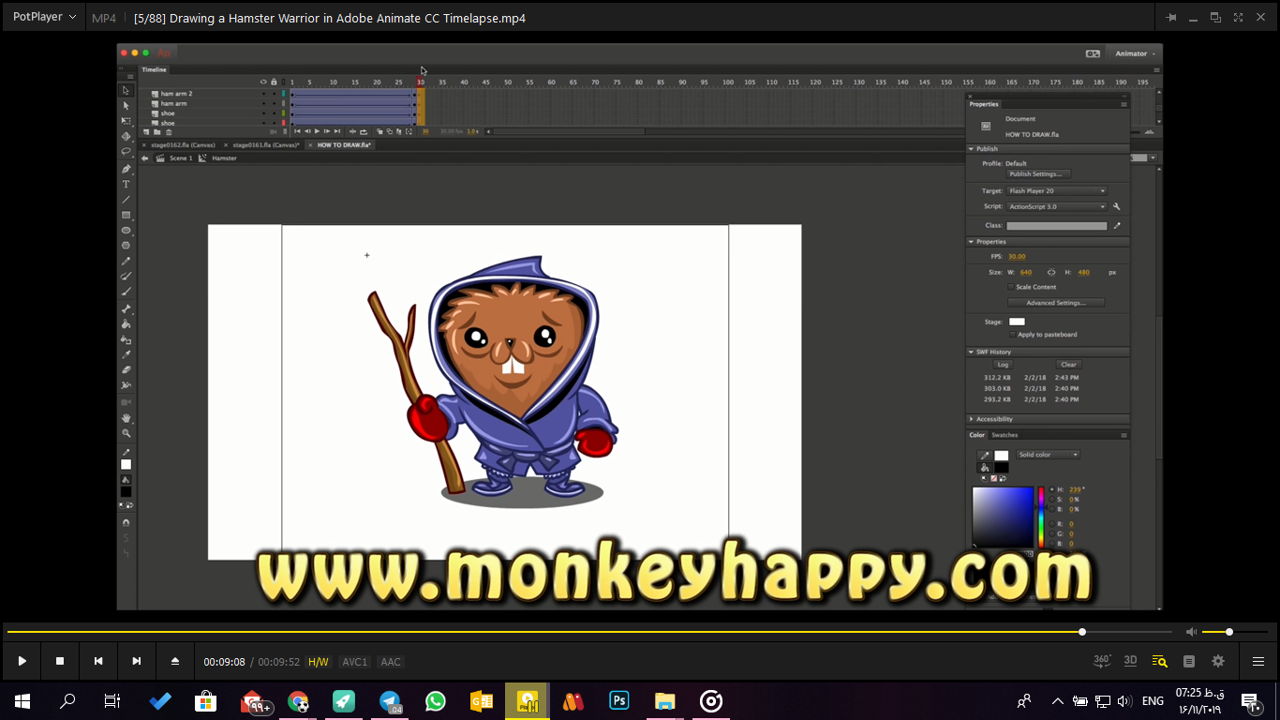
Task: Enable Apply to pasteboard checkbox
Action: coord(1011,335)
